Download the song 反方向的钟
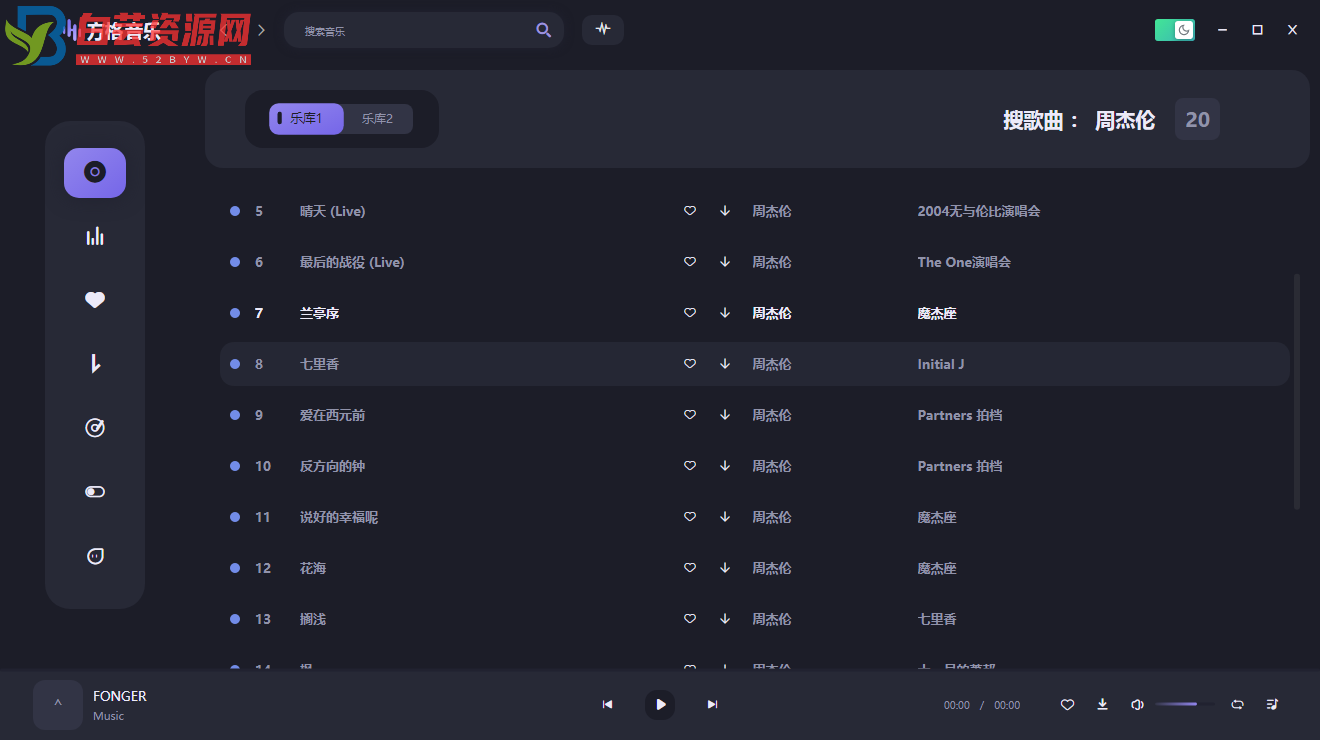The width and height of the screenshot is (1320, 740). tap(725, 466)
